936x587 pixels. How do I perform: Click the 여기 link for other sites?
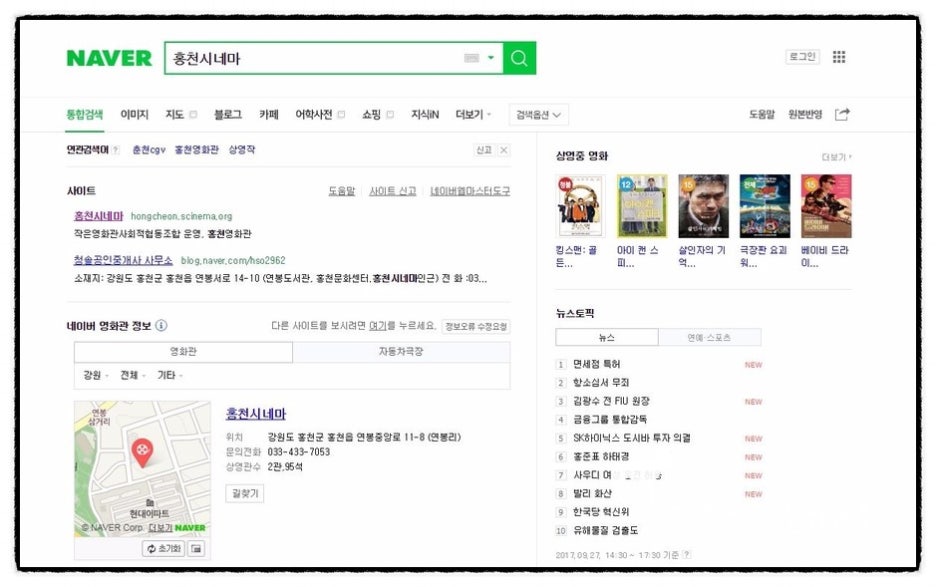click(377, 325)
